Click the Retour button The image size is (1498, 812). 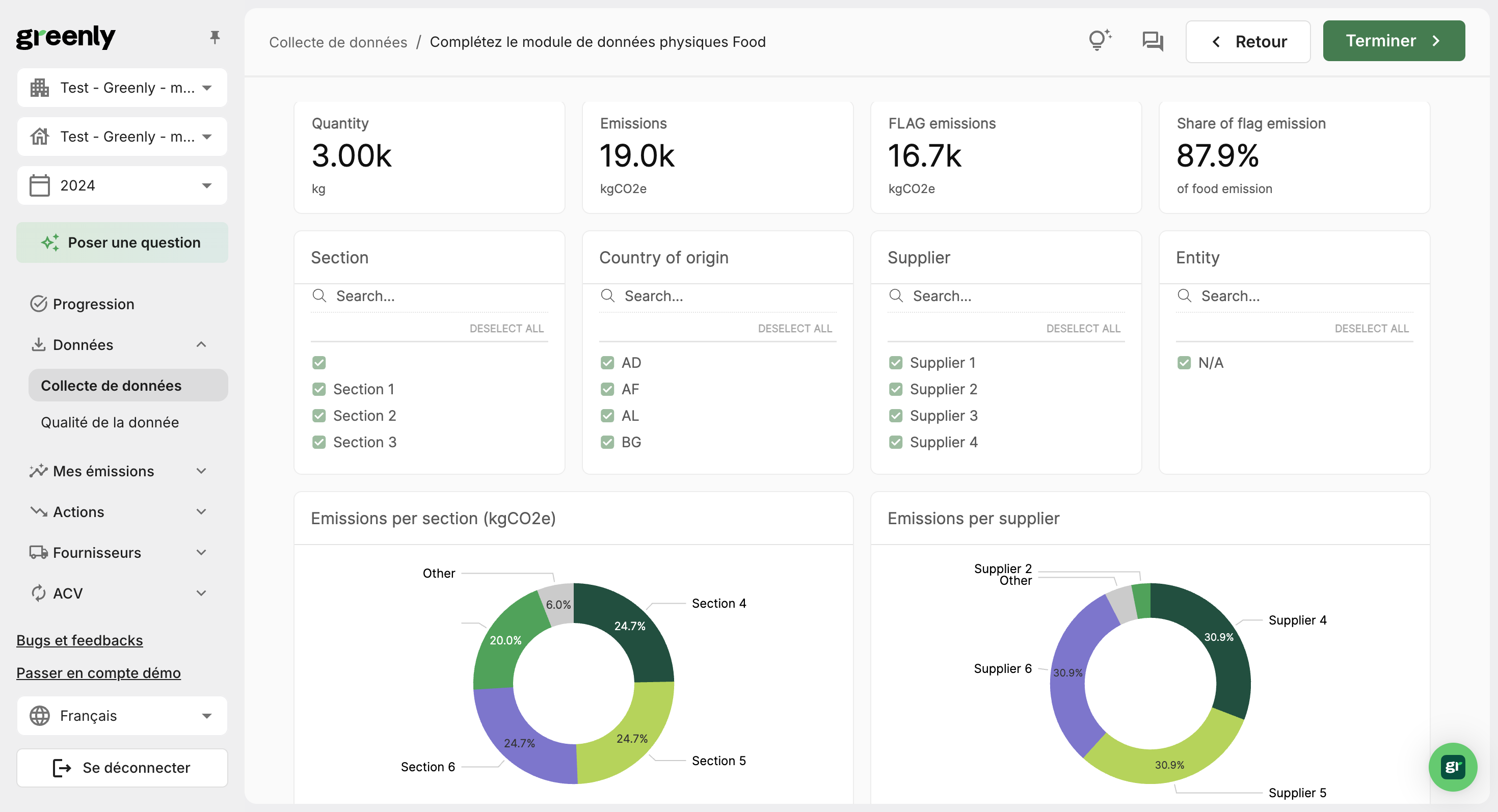(x=1247, y=41)
